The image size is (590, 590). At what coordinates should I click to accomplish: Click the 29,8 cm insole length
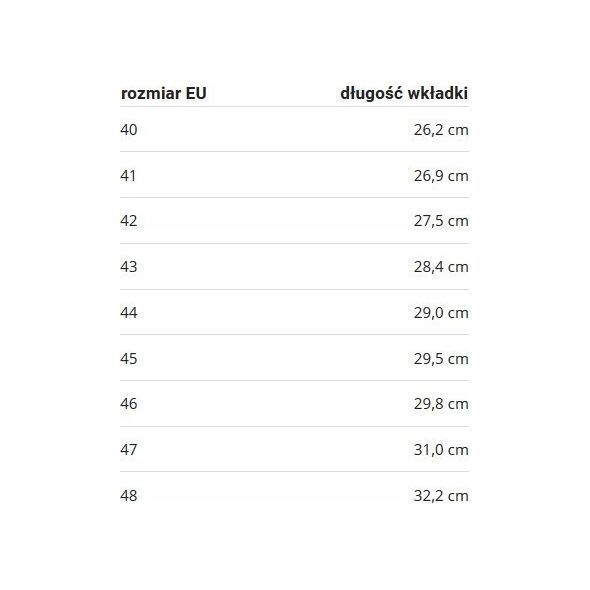[x=441, y=404]
